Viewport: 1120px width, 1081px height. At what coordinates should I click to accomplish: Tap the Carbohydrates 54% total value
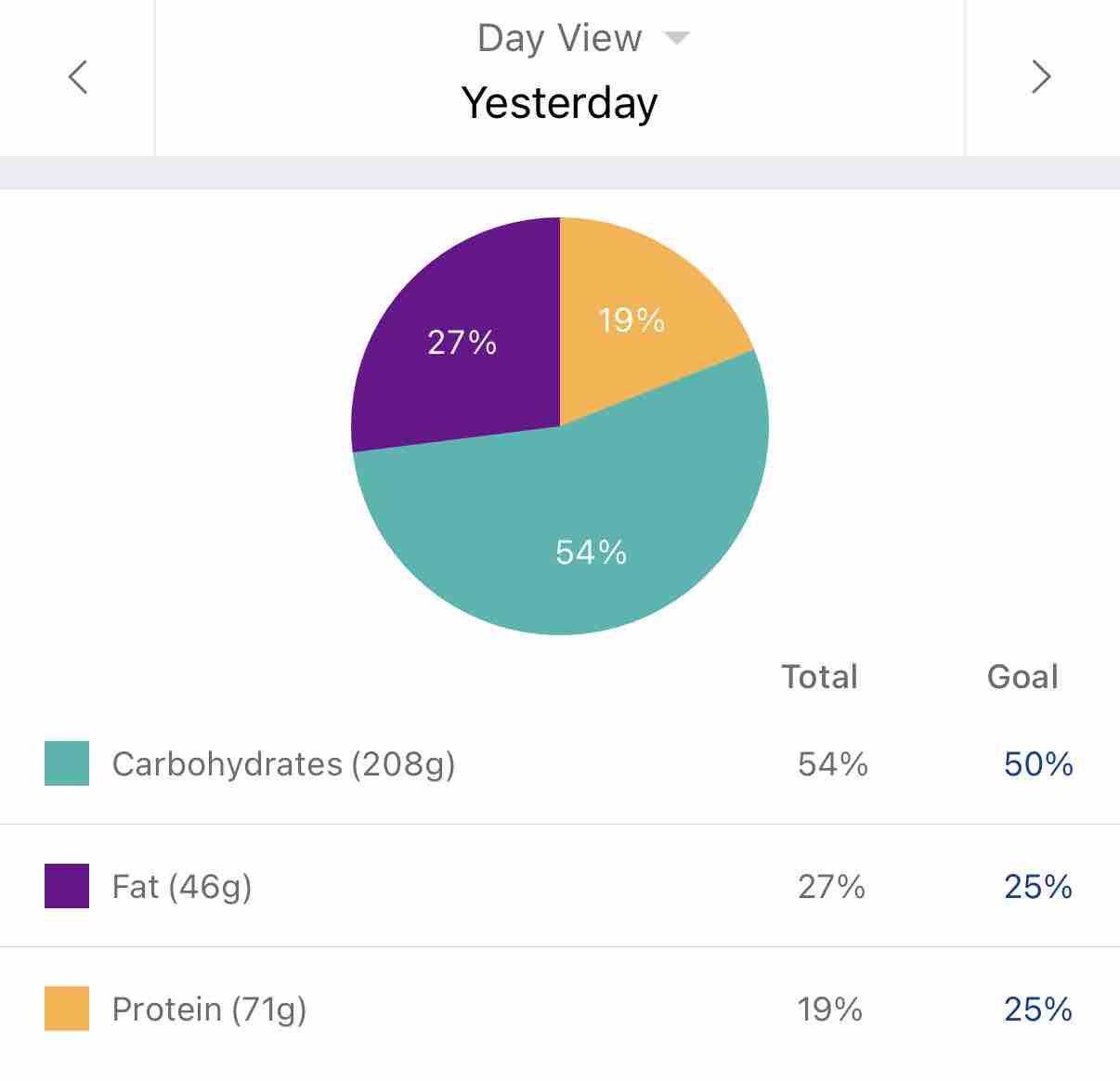click(833, 764)
